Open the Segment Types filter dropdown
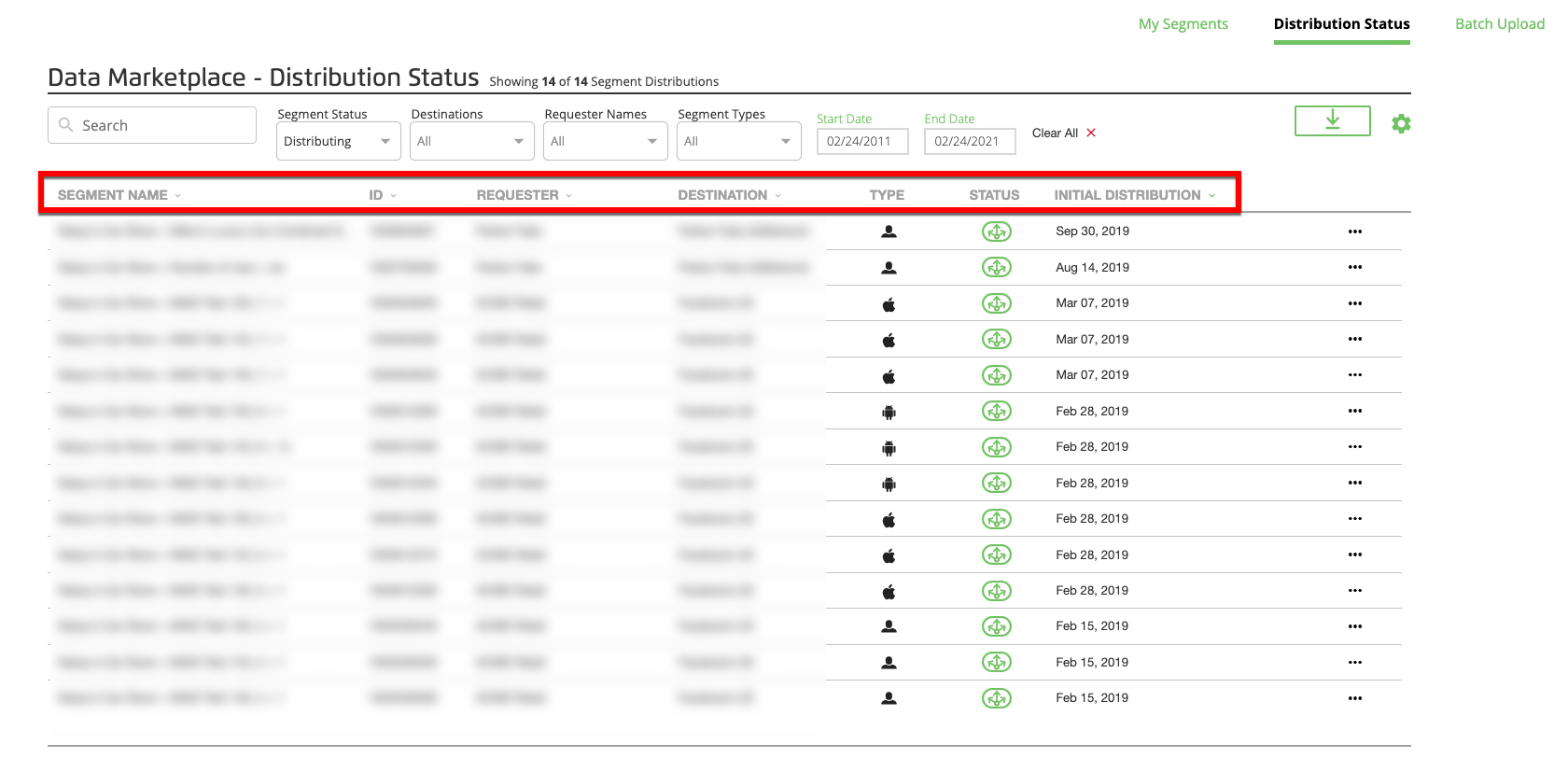1568x772 pixels. 738,141
